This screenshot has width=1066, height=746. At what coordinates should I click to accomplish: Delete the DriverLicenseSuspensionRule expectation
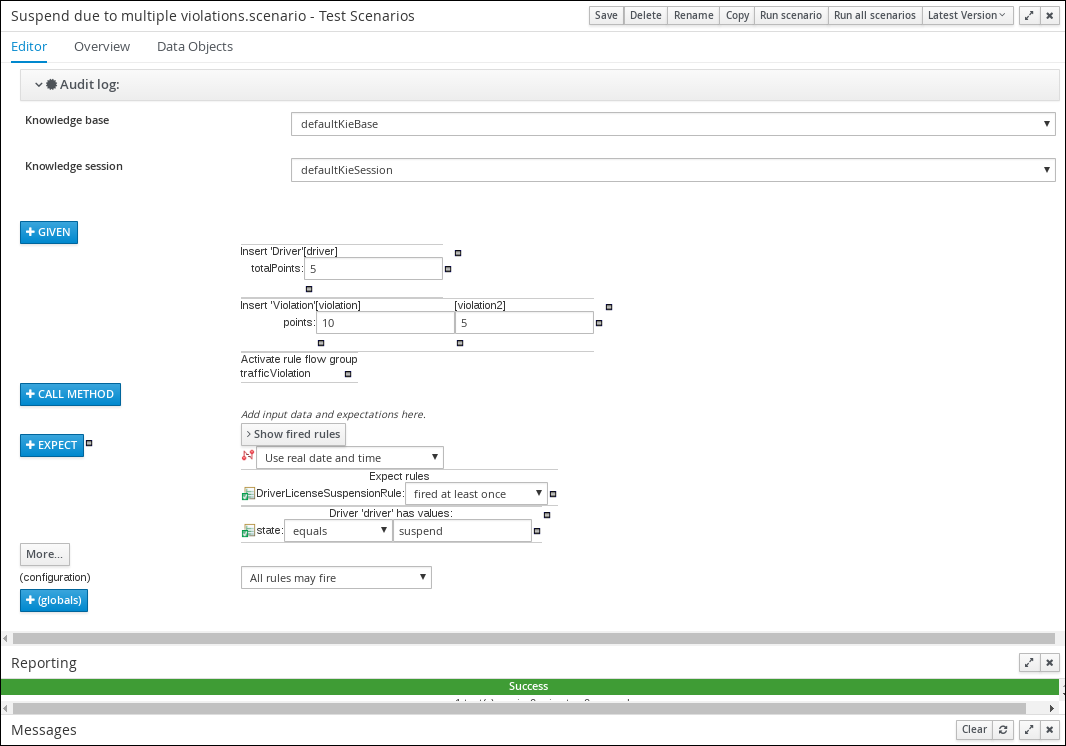click(553, 494)
